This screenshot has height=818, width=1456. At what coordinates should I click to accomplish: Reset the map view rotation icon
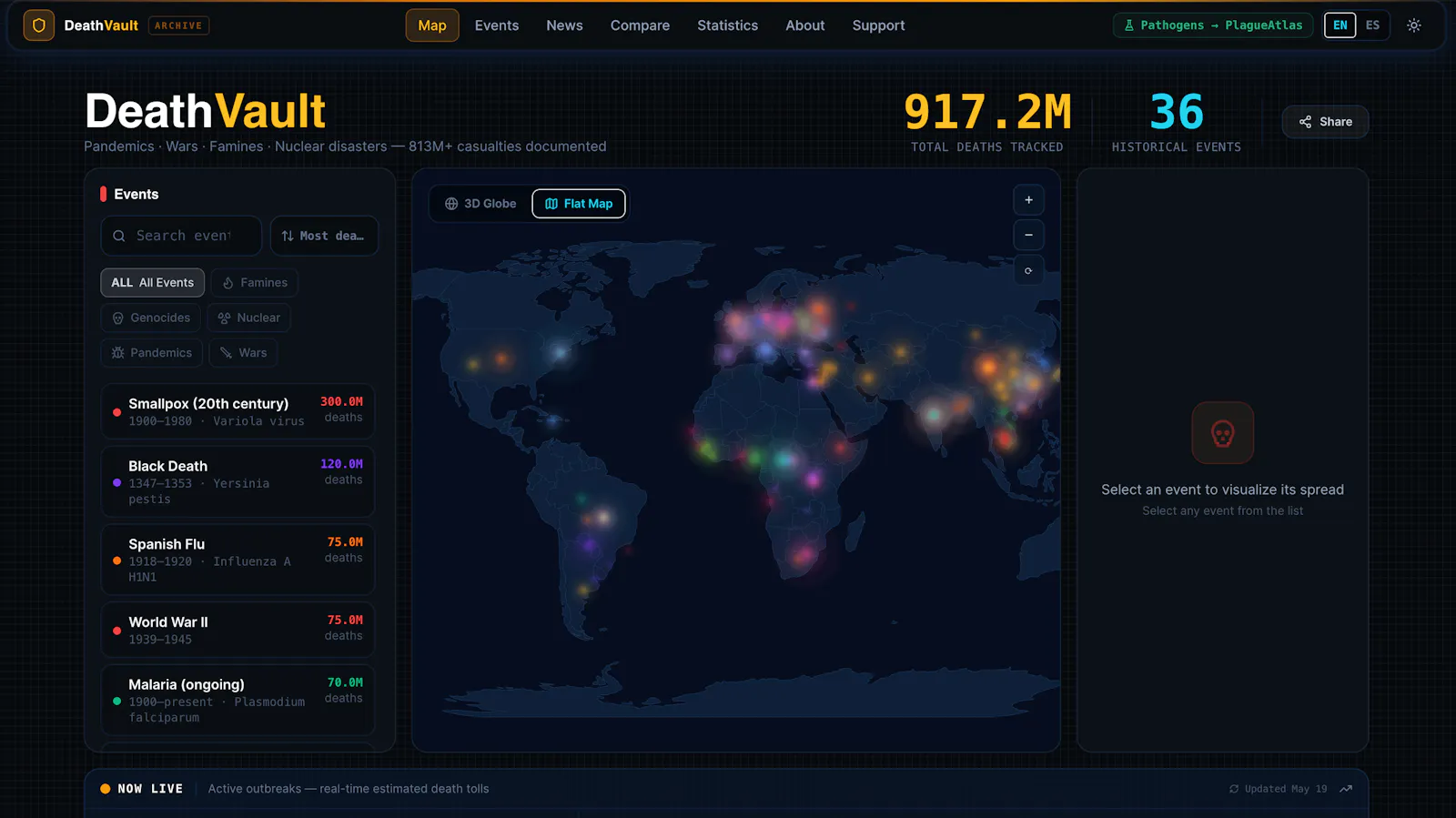click(x=1028, y=270)
